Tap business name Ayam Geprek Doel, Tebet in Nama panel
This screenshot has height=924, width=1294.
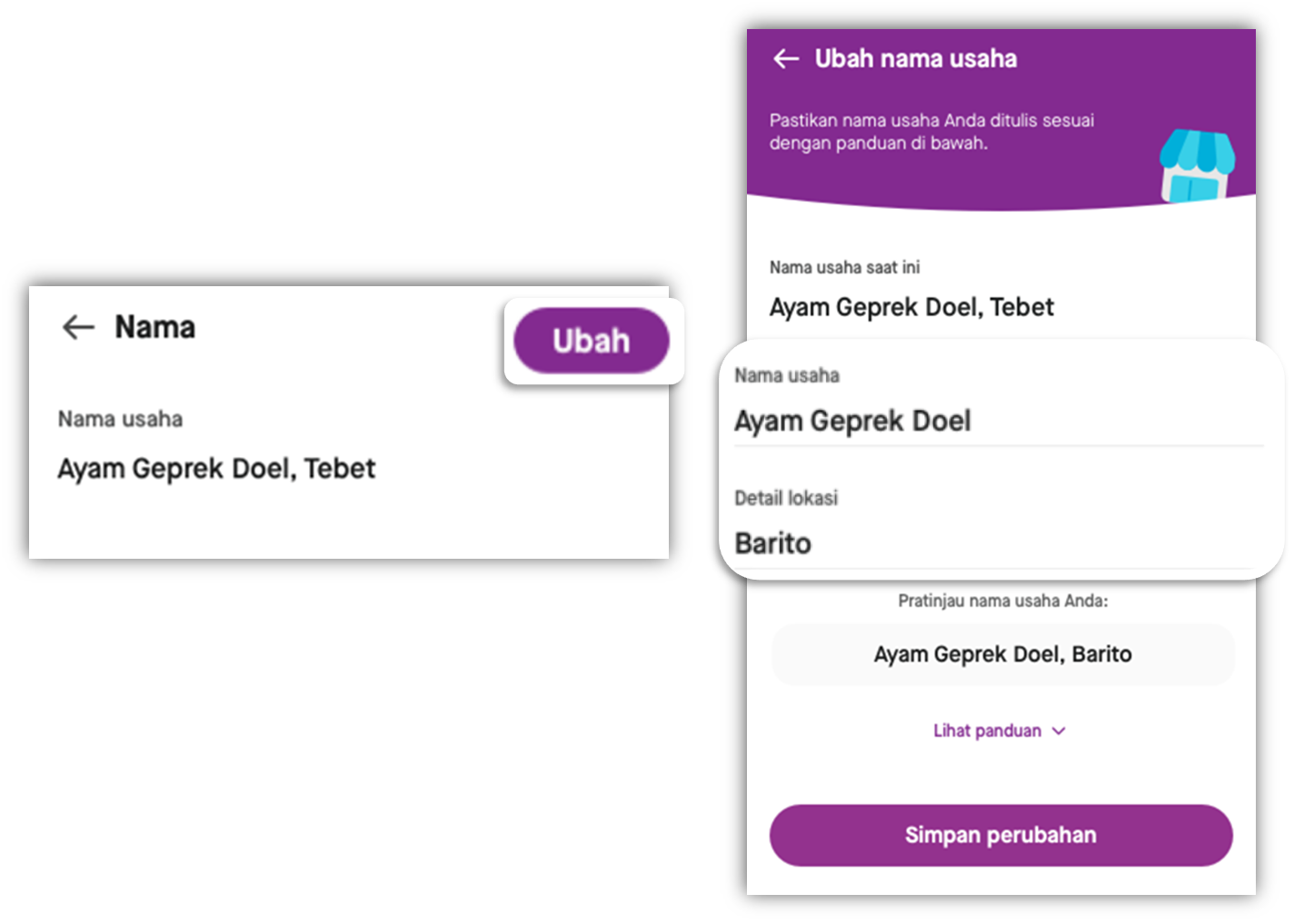pyautogui.click(x=216, y=469)
